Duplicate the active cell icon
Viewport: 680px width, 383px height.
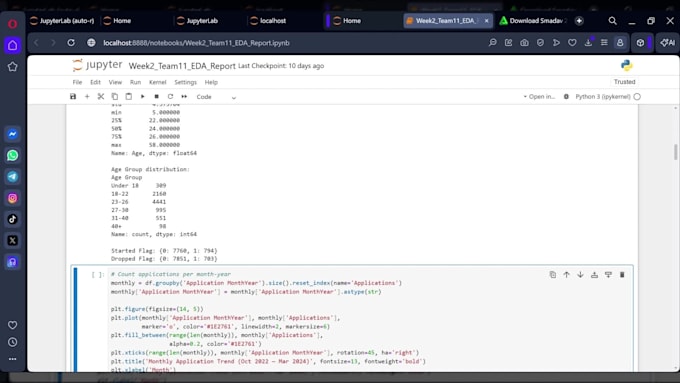552,275
